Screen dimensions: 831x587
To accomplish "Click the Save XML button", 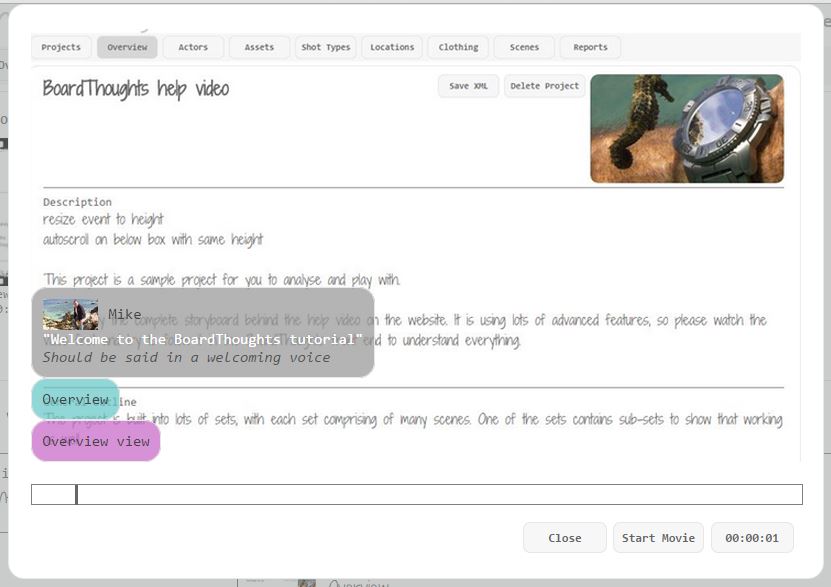I will tap(468, 86).
